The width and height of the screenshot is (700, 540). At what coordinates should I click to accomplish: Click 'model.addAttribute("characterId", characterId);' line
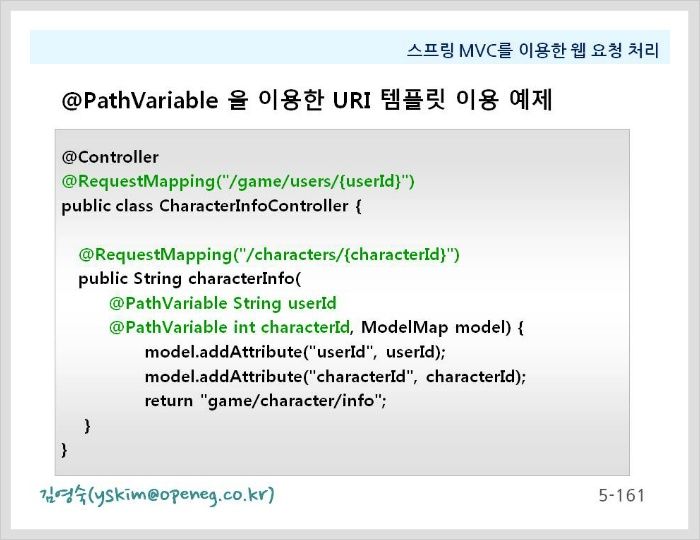click(x=335, y=377)
